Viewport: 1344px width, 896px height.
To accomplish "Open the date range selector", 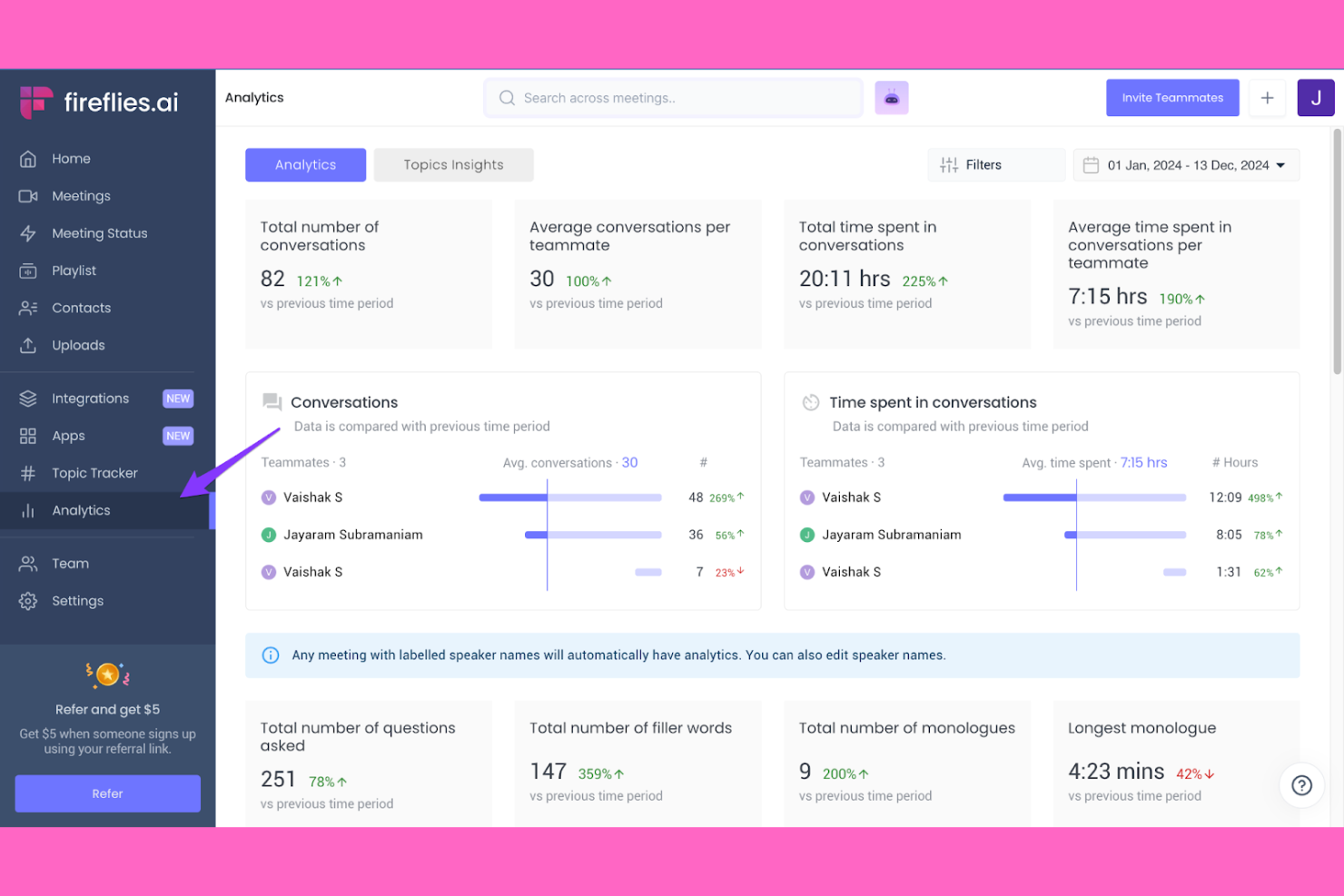I will tap(1186, 164).
